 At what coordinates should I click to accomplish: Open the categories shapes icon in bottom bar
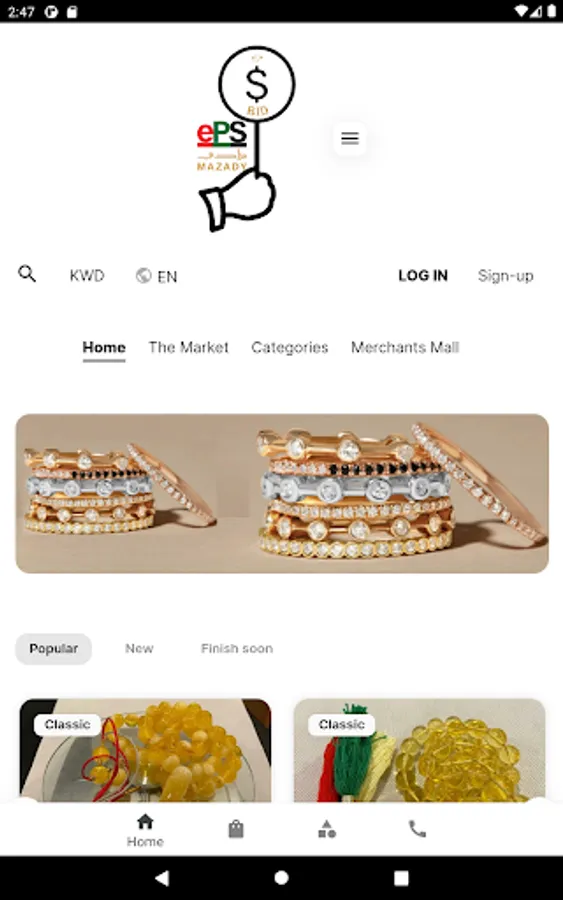point(327,829)
